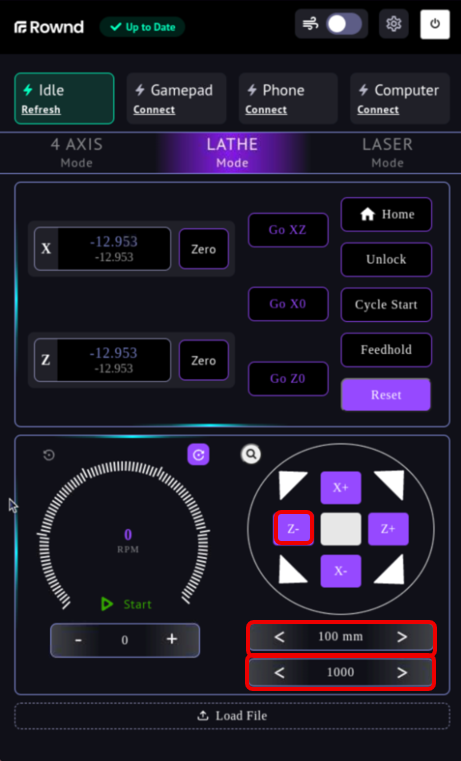Zero the X axis position

tap(204, 249)
